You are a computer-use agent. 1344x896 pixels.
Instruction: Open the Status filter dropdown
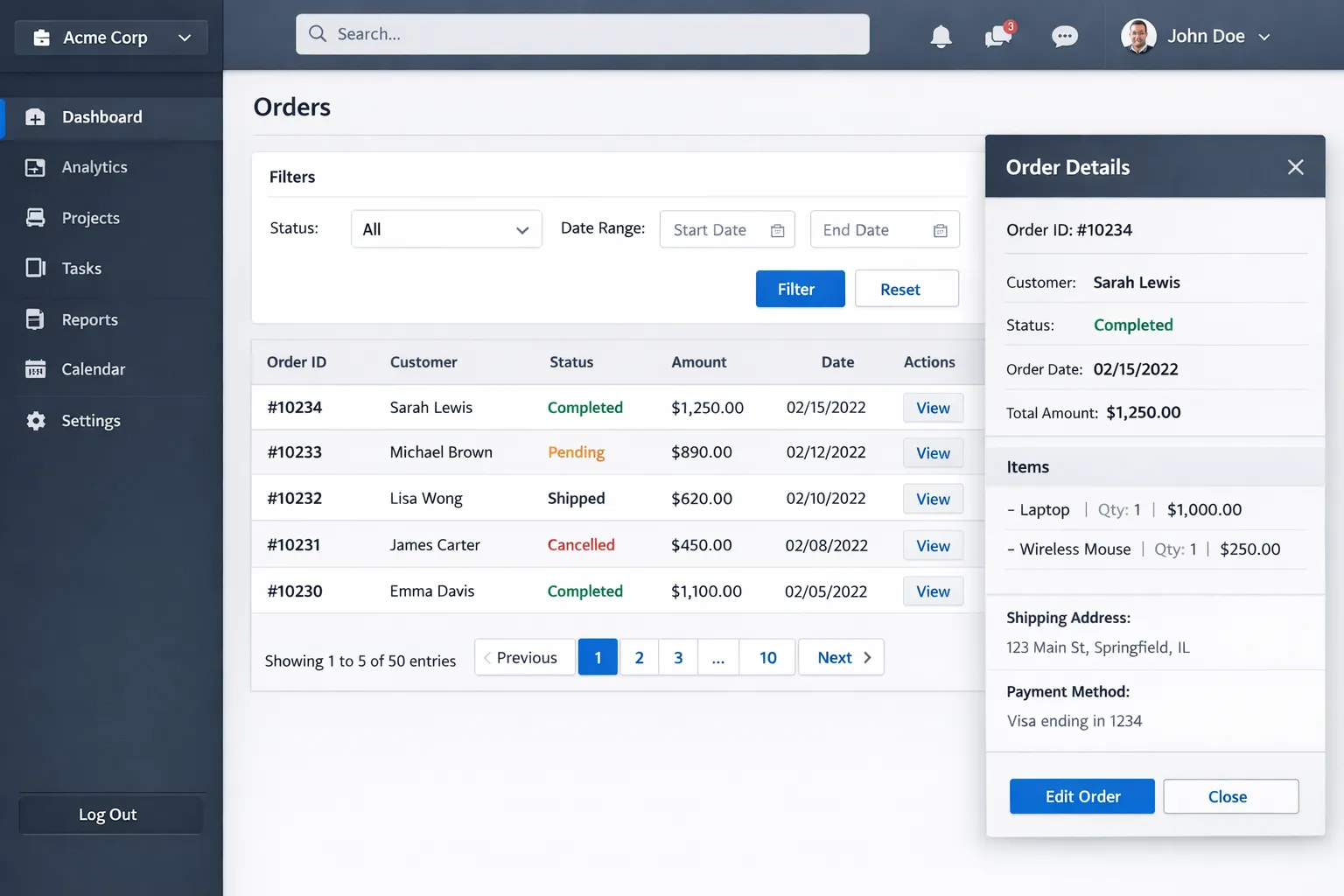(446, 229)
